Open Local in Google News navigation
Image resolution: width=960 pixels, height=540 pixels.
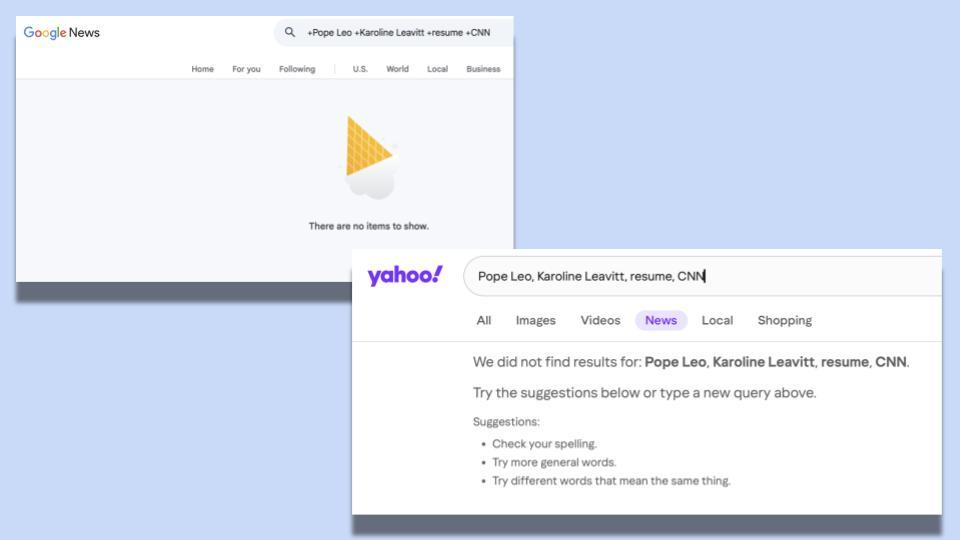coord(437,69)
